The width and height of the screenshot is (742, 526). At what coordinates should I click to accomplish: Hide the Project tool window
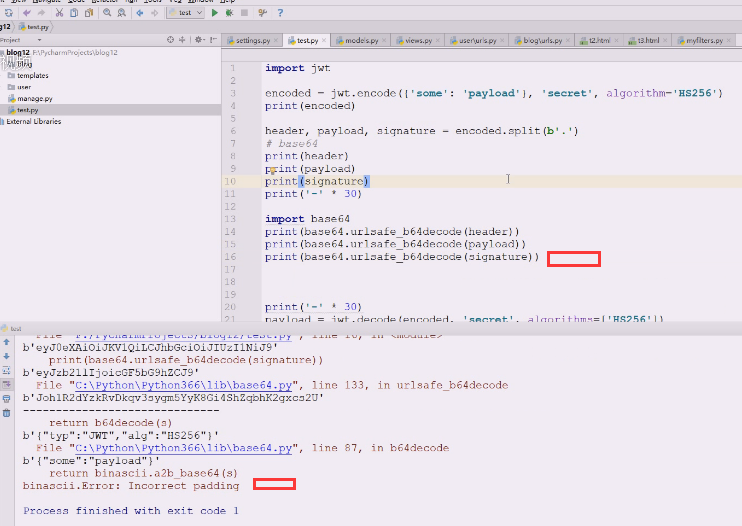[x=213, y=40]
